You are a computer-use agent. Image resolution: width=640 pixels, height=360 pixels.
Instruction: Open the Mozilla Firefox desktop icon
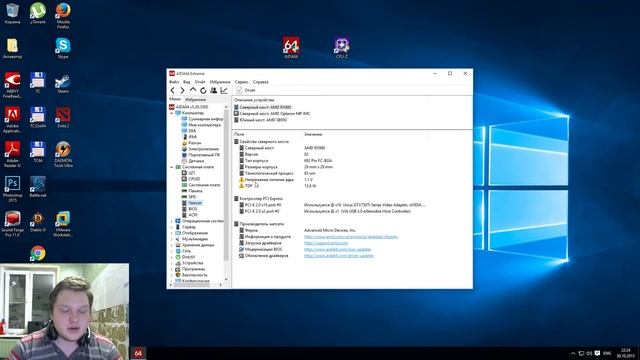[x=63, y=16]
